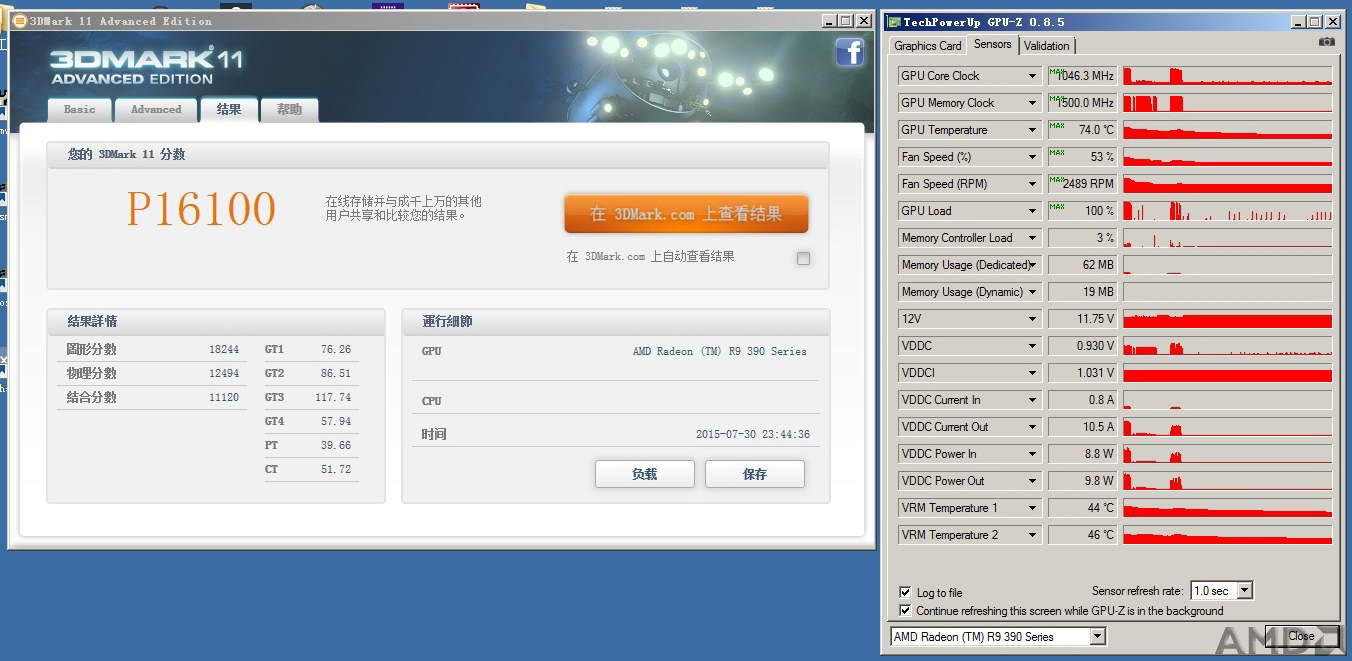Click the GPU Core Clock history graph
This screenshot has width=1352, height=661.
click(x=1228, y=76)
